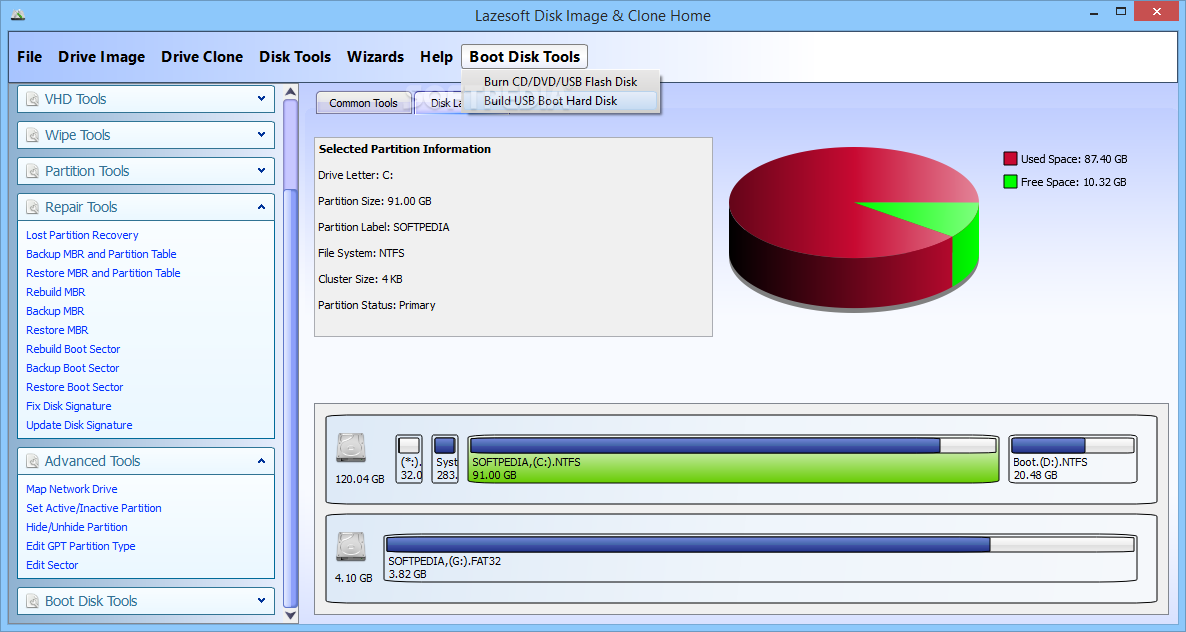Viewport: 1186px width, 632px height.
Task: Click Hide/Unhide Partition
Action: click(76, 527)
